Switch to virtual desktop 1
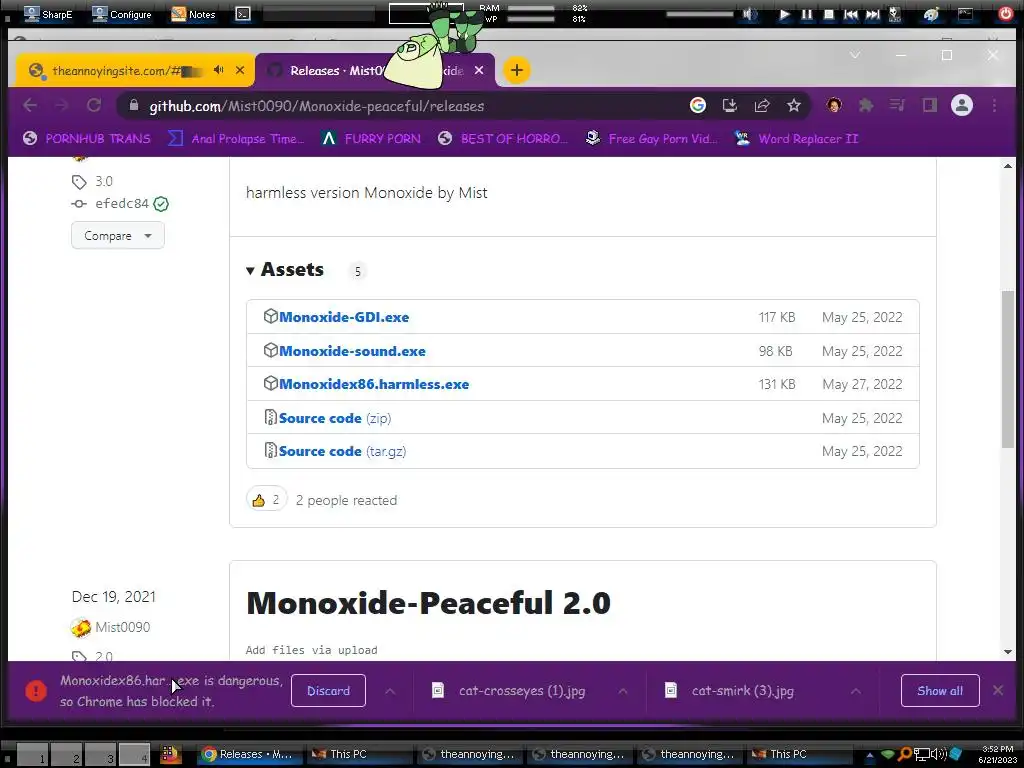The height and width of the screenshot is (768, 1024). (33, 754)
